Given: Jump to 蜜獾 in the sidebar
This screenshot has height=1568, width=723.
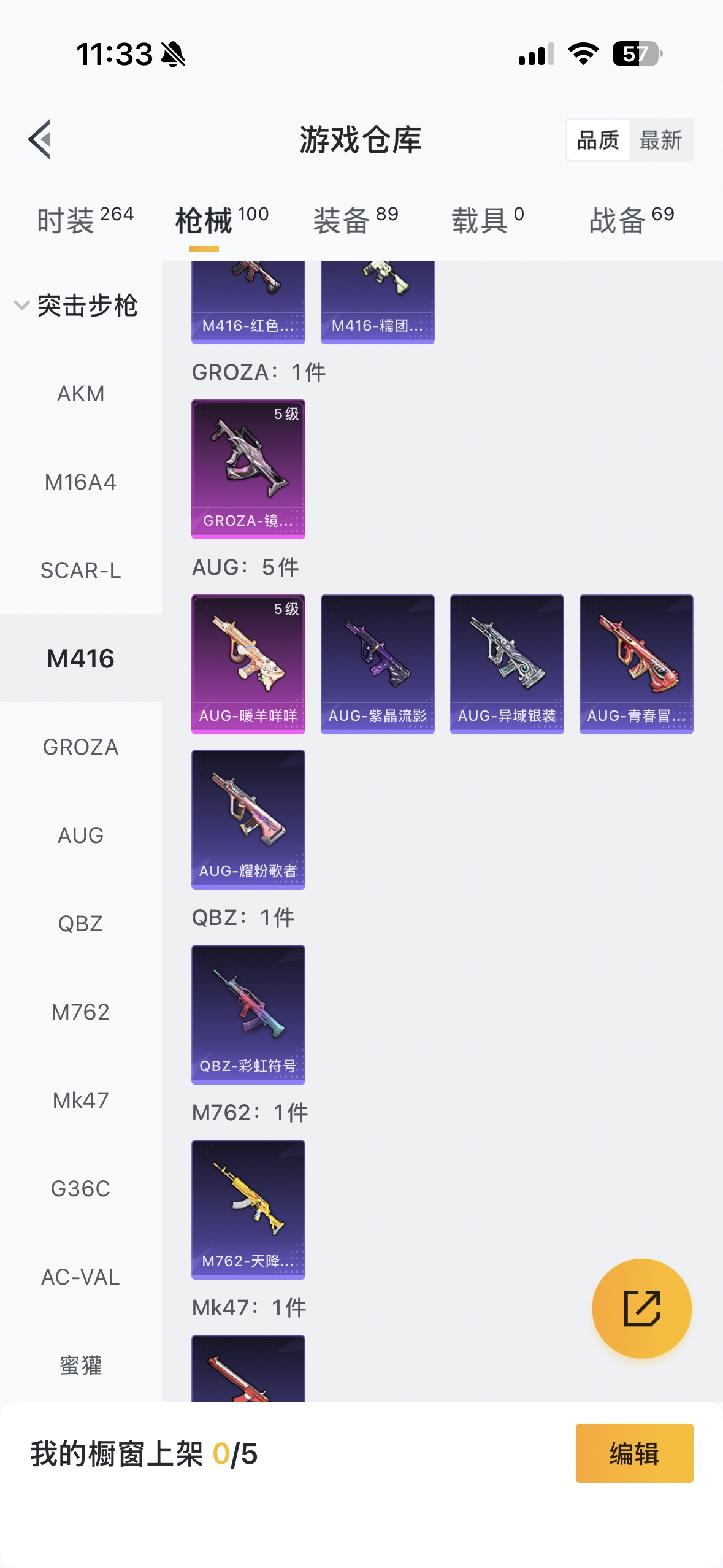Looking at the screenshot, I should (81, 1366).
